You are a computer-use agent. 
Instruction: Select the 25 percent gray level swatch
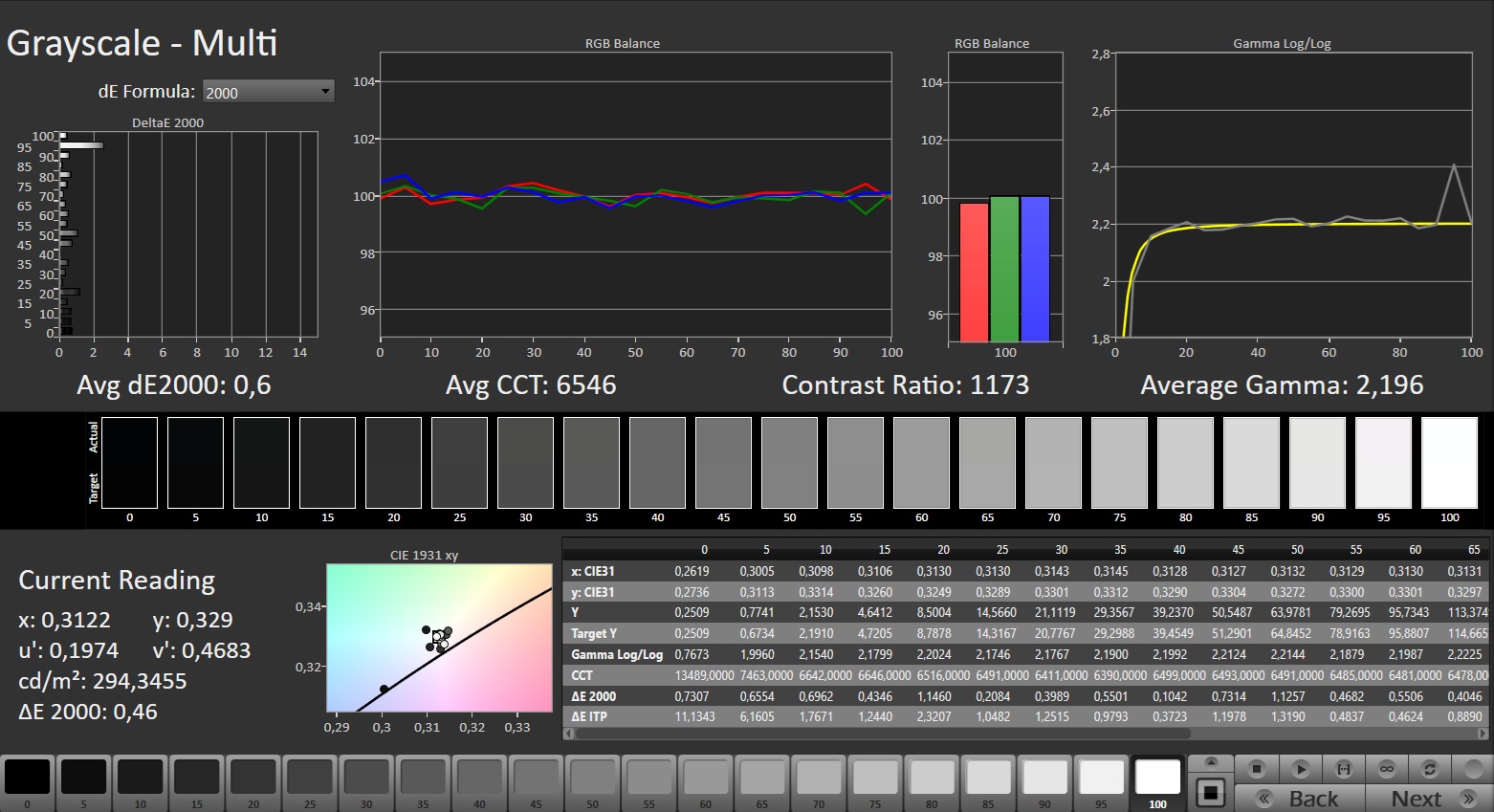click(309, 778)
